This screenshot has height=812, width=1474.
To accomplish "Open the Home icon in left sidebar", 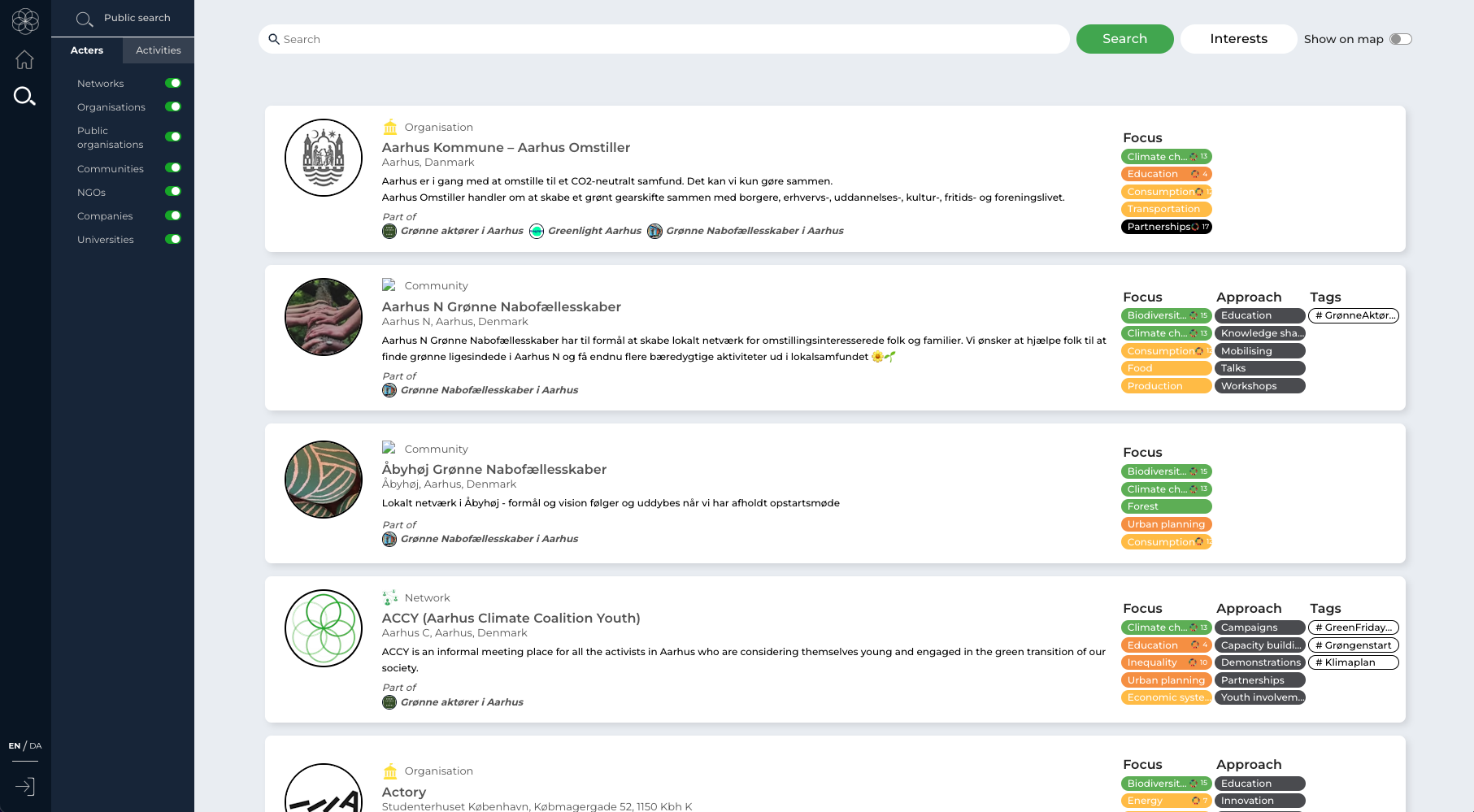I will tap(24, 59).
